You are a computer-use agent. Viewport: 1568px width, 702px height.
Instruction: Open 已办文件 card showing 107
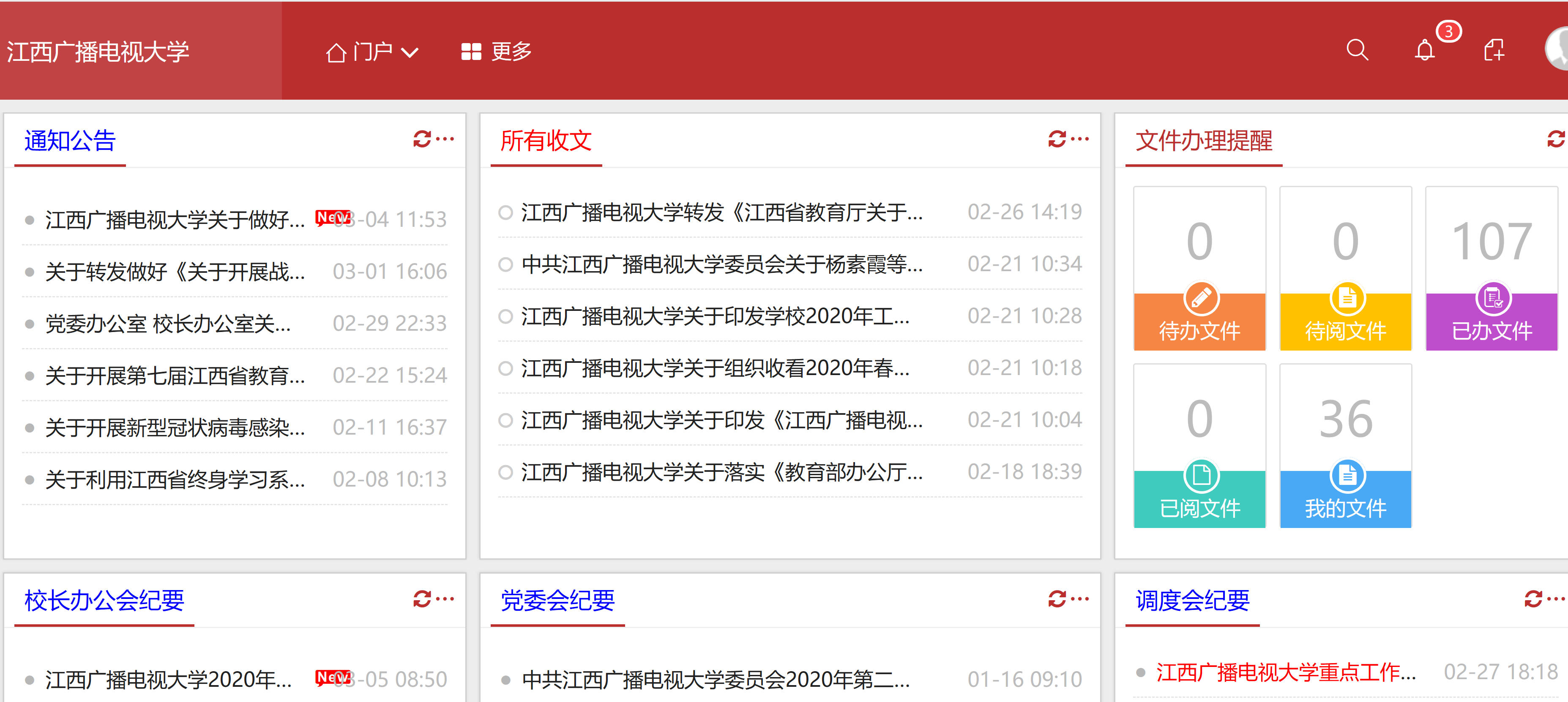click(1492, 268)
